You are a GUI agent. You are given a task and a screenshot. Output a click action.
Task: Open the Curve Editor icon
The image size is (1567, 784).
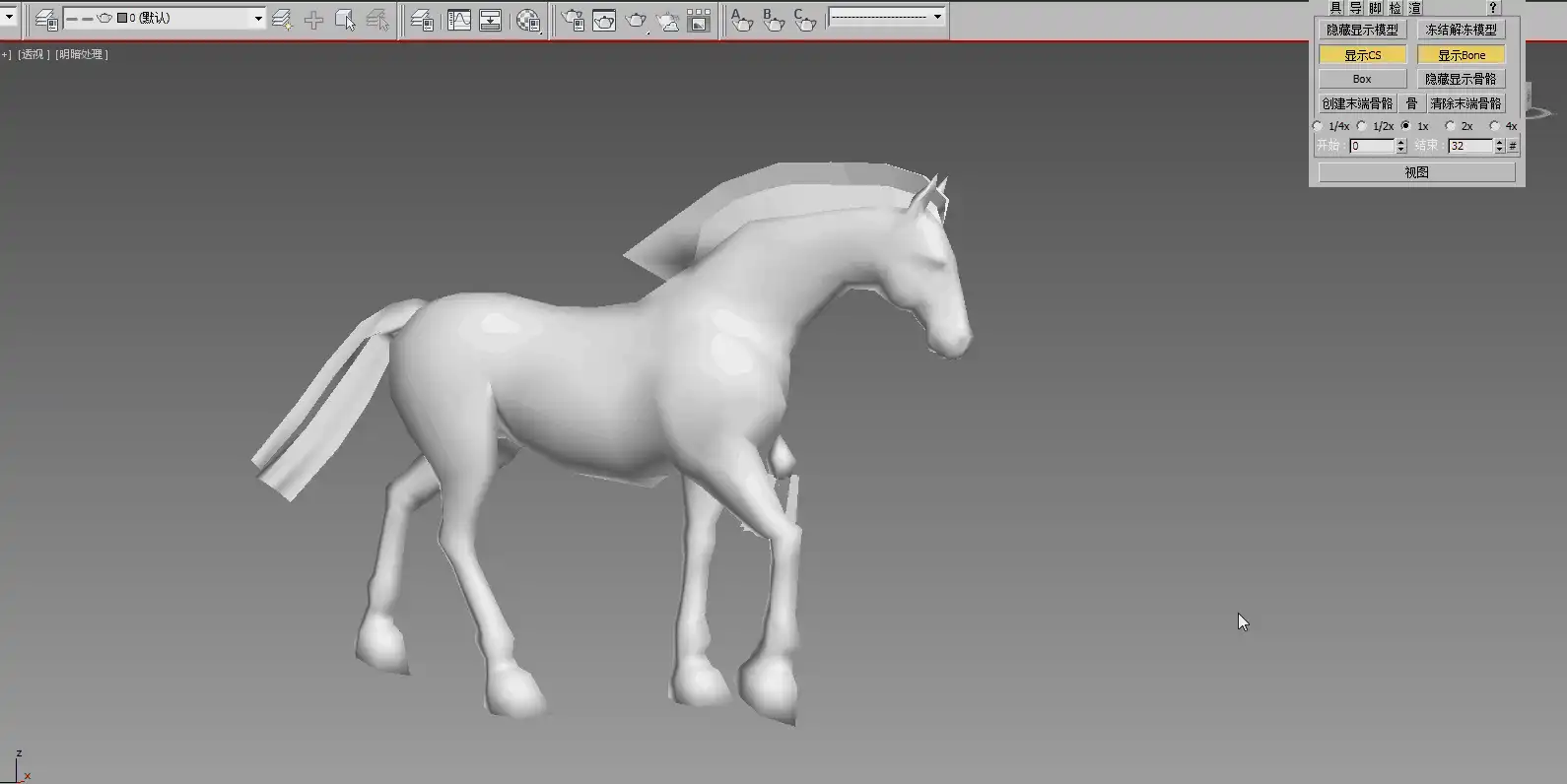click(x=459, y=20)
